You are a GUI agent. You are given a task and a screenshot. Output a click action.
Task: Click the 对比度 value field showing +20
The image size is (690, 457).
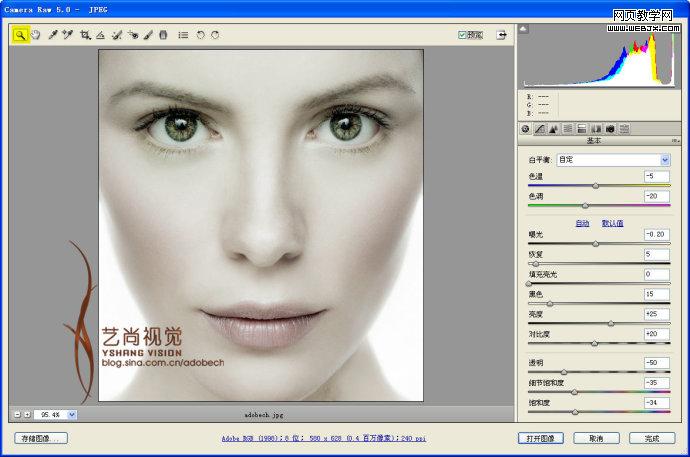pos(657,334)
